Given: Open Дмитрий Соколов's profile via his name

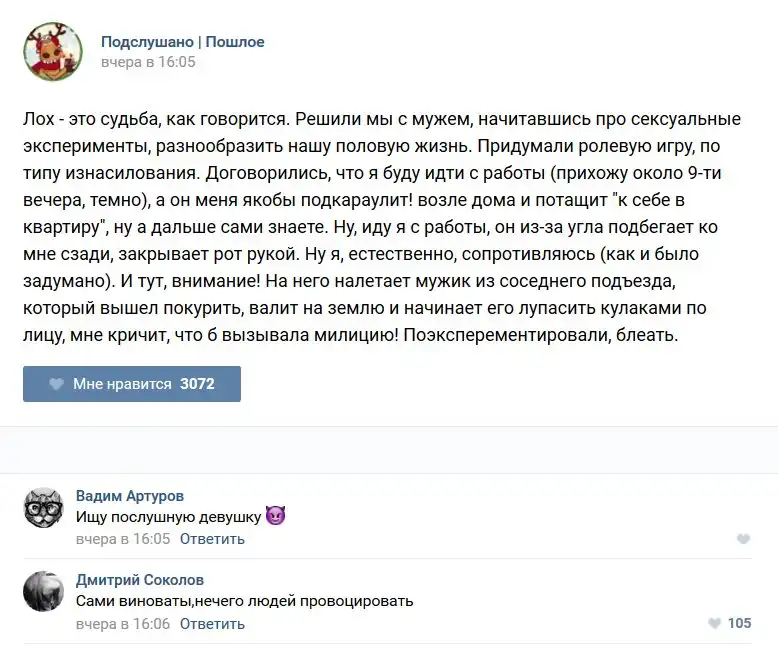Looking at the screenshot, I should 139,580.
